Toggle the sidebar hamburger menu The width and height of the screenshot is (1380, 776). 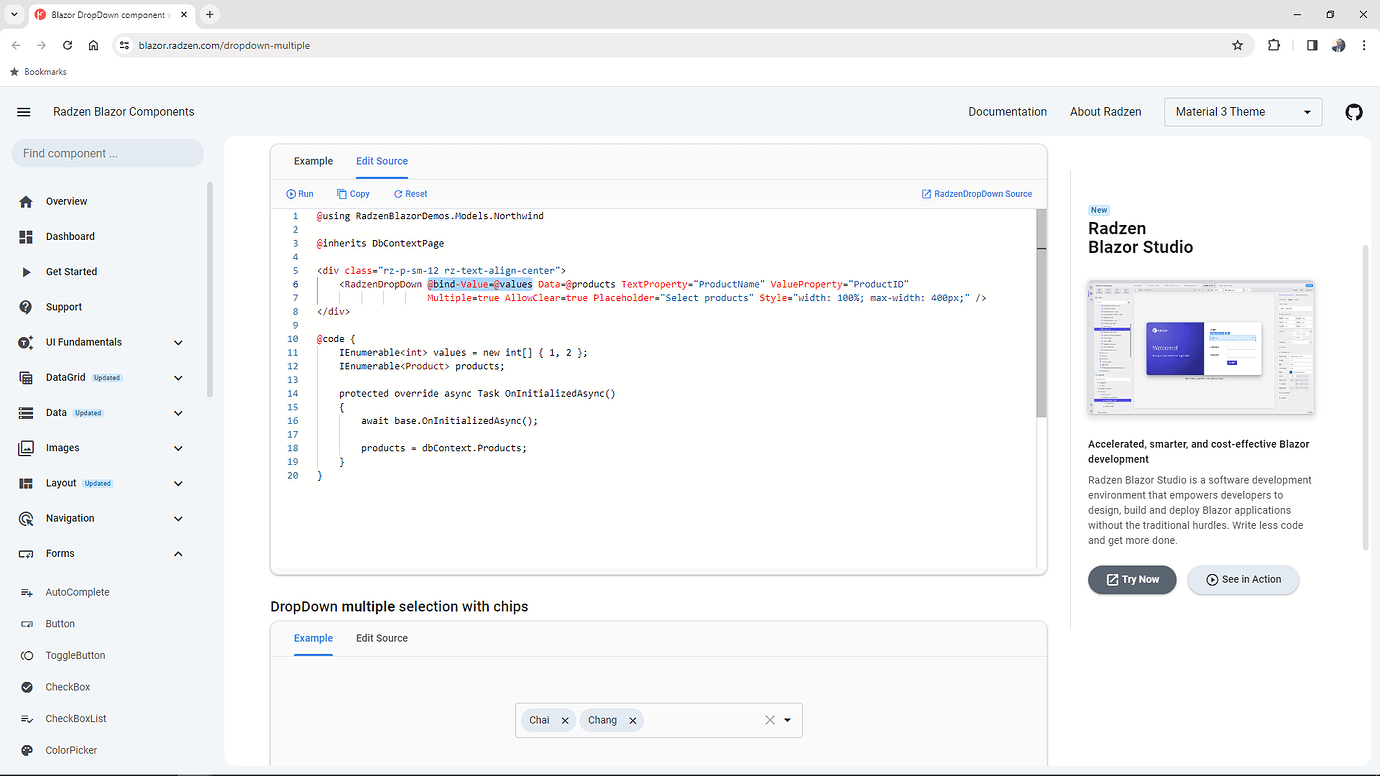tap(23, 111)
